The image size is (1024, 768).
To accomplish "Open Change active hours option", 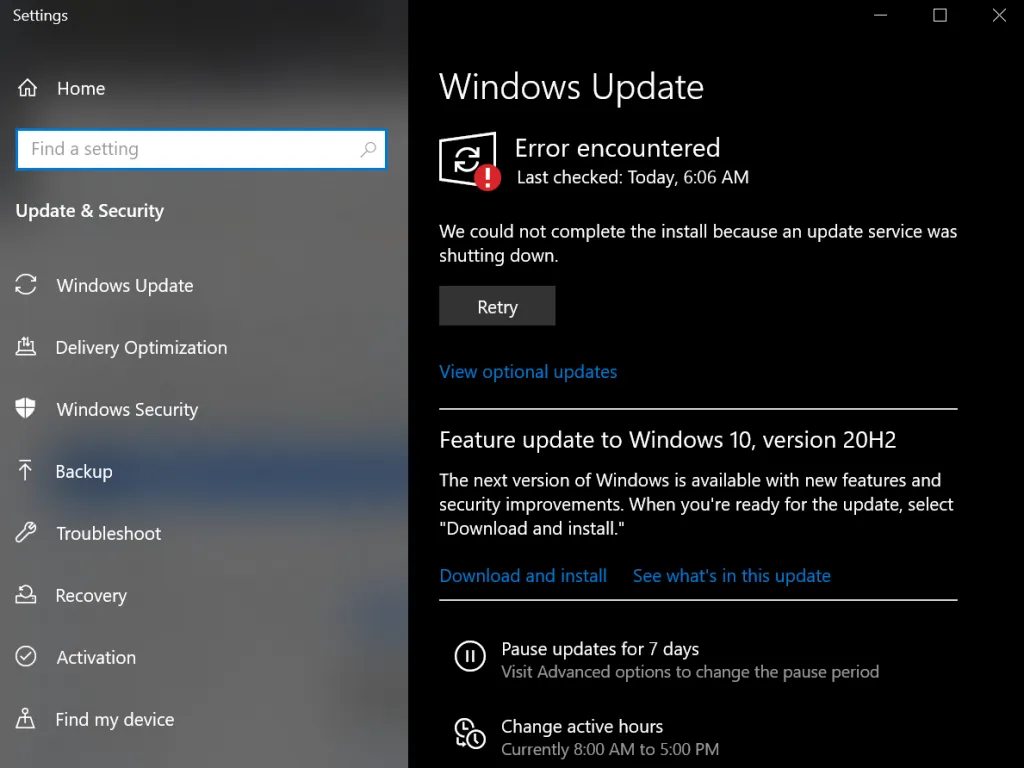I will click(582, 726).
